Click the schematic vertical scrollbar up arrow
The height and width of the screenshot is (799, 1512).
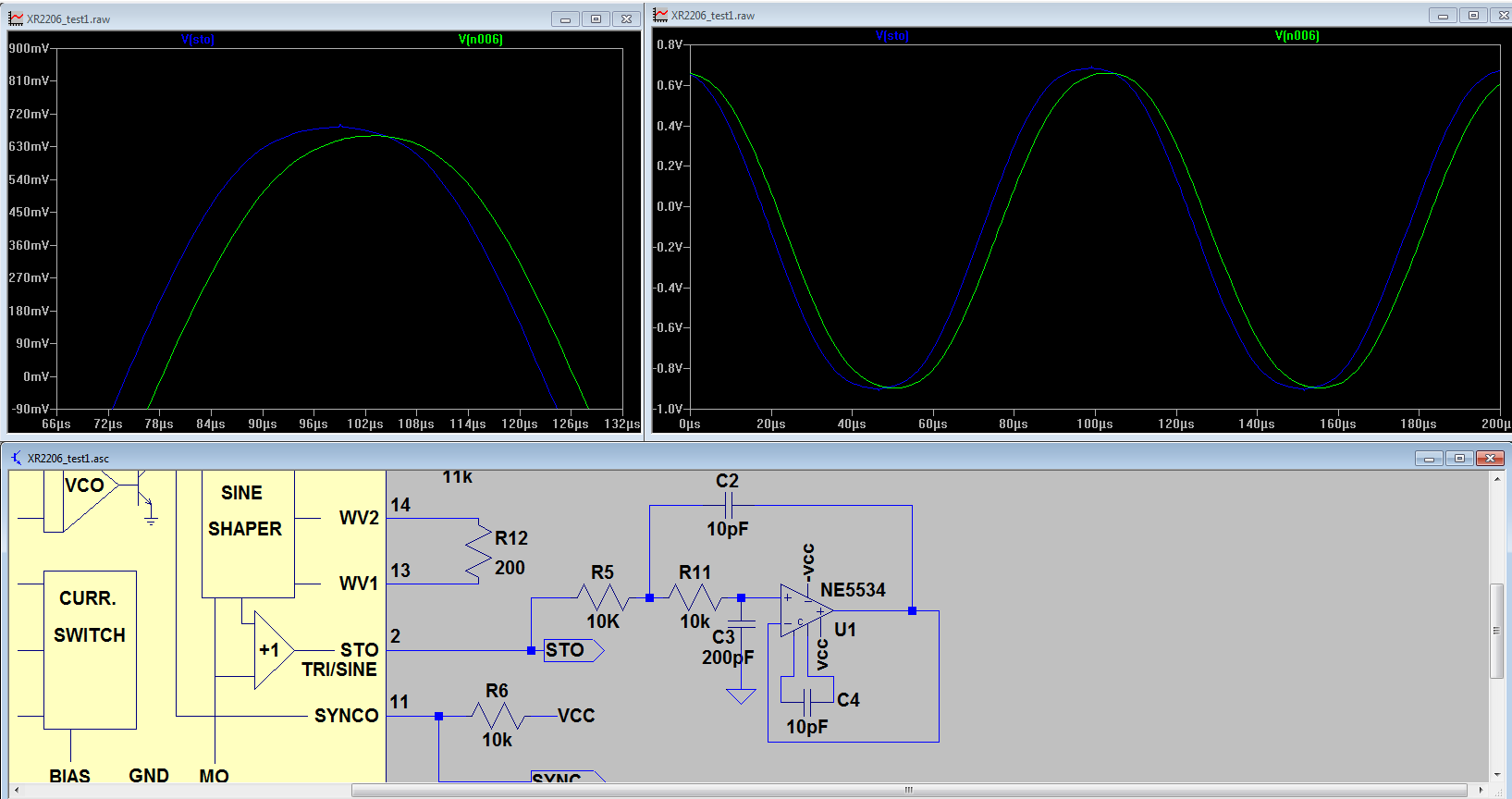tap(1497, 479)
